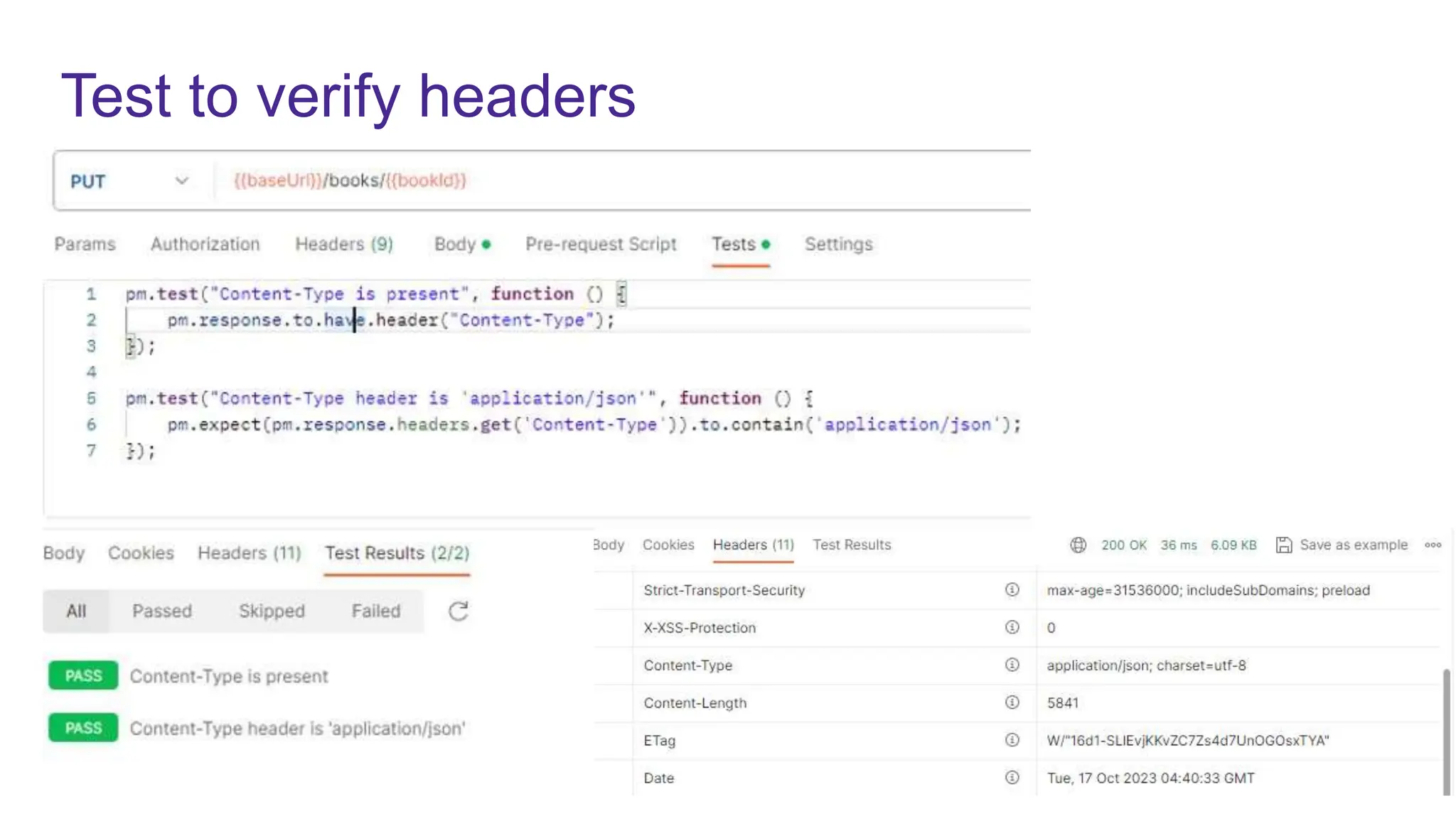Screen dimensions: 1456x819
Task: Click info icon for Content-Length
Action: coord(1012,702)
